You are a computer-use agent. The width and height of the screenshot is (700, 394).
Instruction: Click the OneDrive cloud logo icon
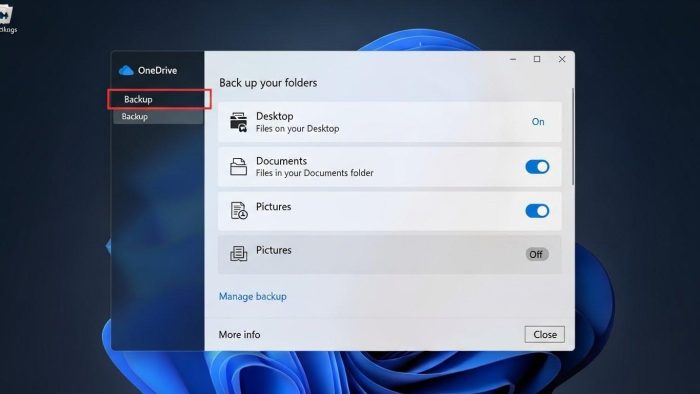coord(126,71)
